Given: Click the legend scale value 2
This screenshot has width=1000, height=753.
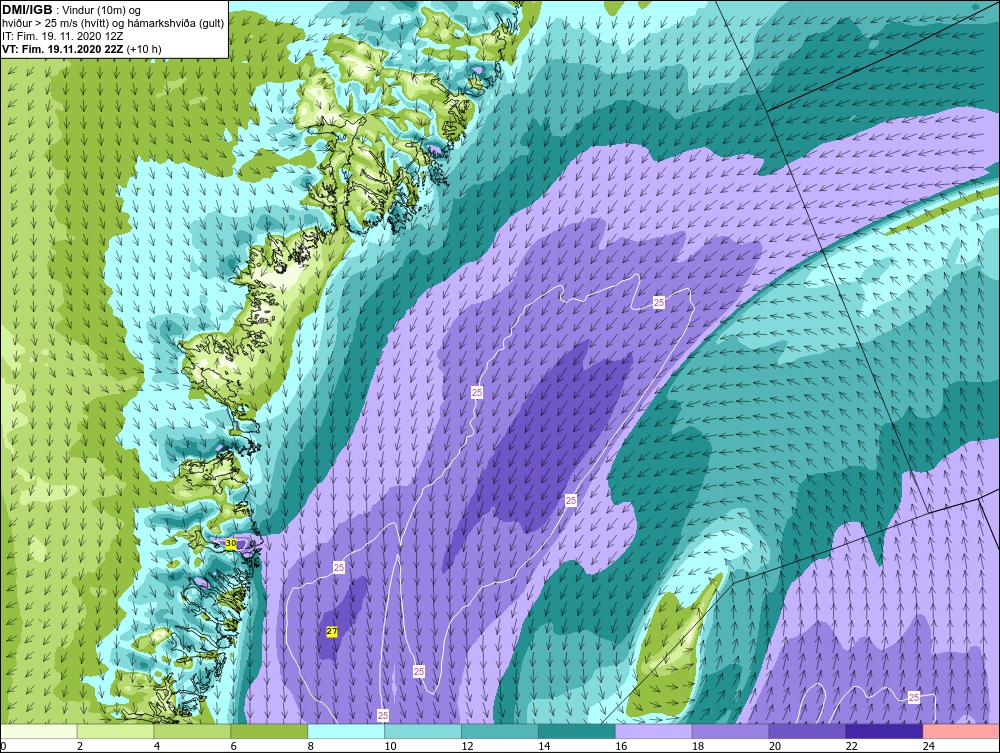Looking at the screenshot, I should (80, 746).
